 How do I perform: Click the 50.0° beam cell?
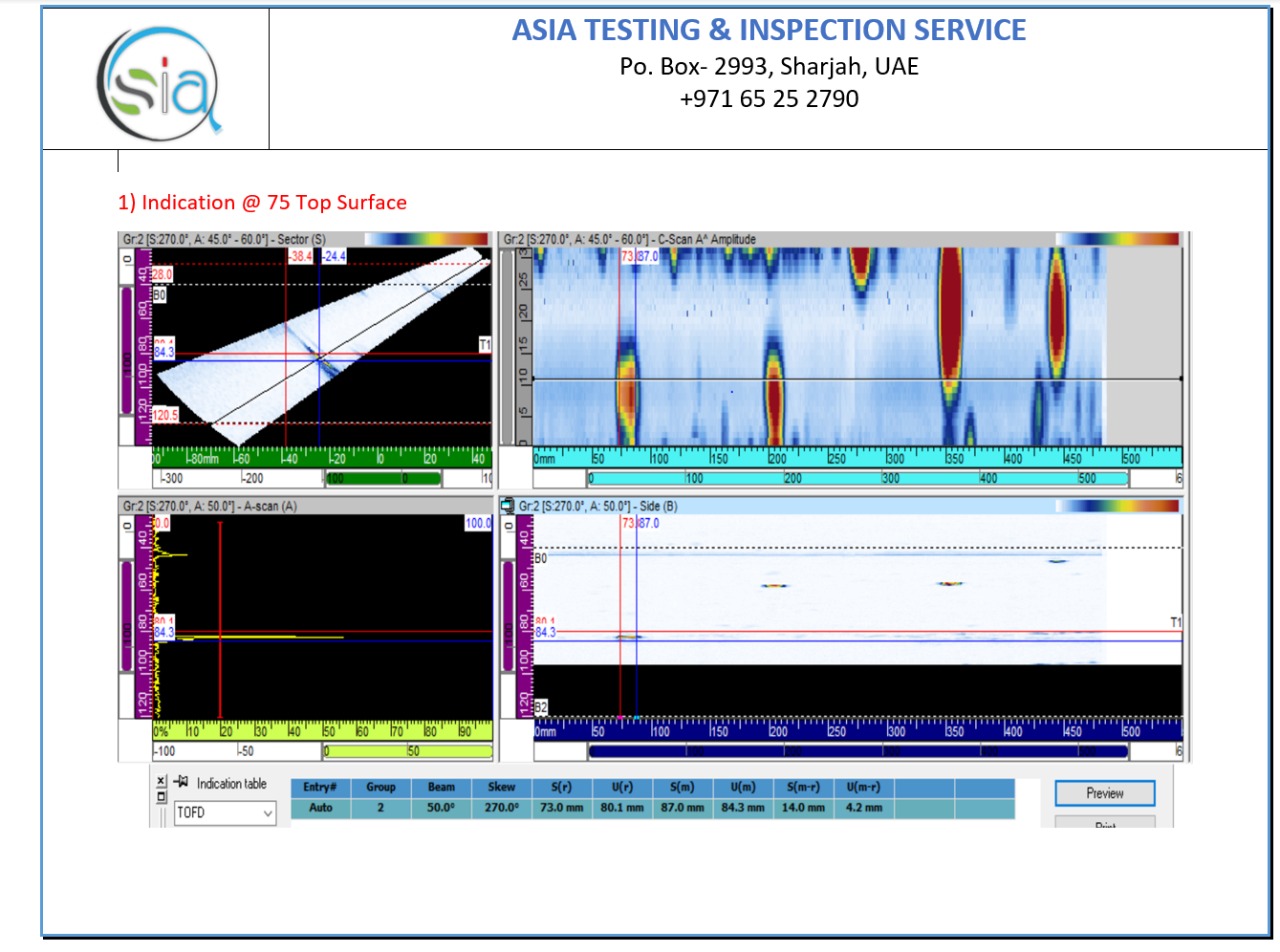click(x=441, y=808)
